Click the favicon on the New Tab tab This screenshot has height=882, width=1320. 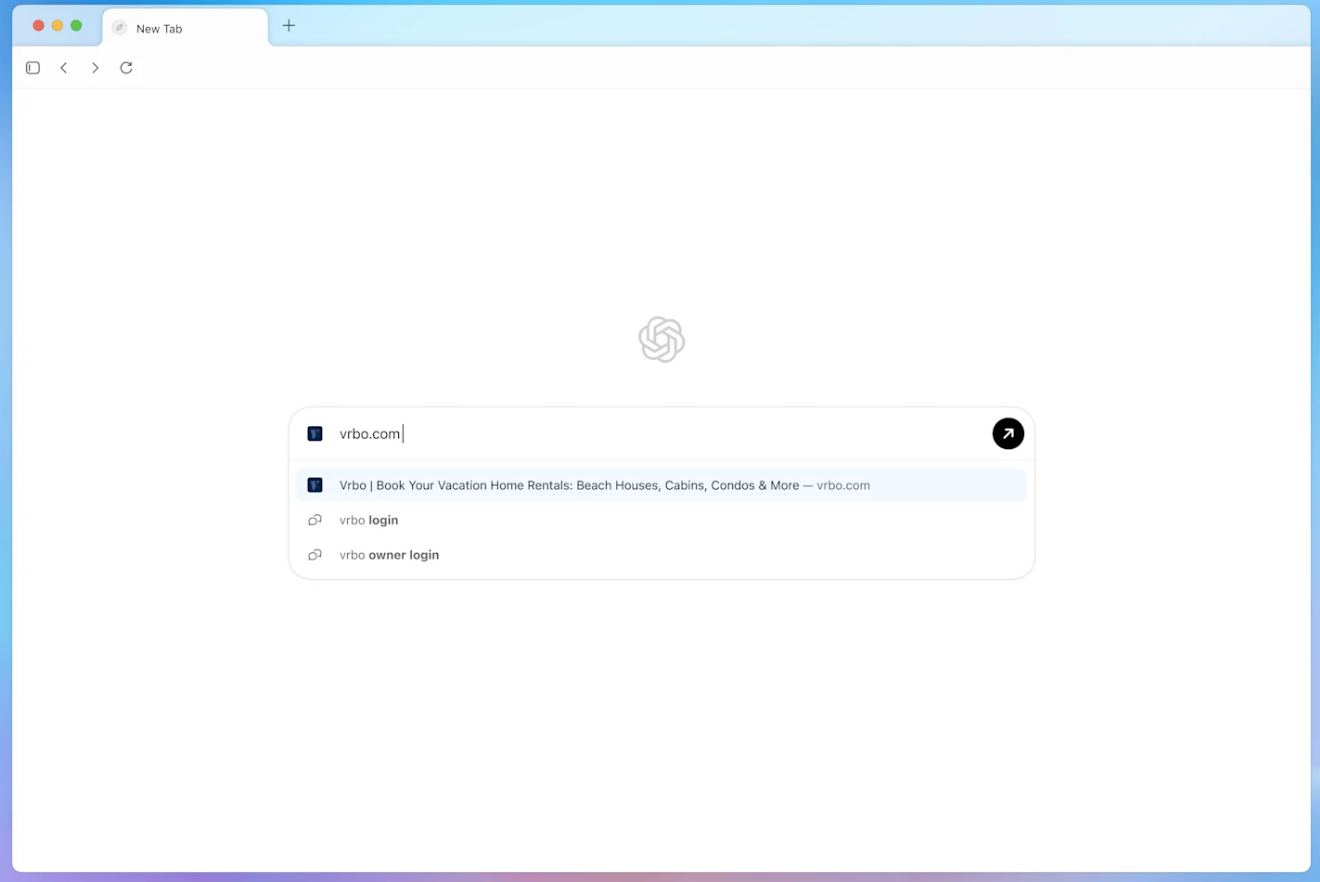tap(120, 28)
